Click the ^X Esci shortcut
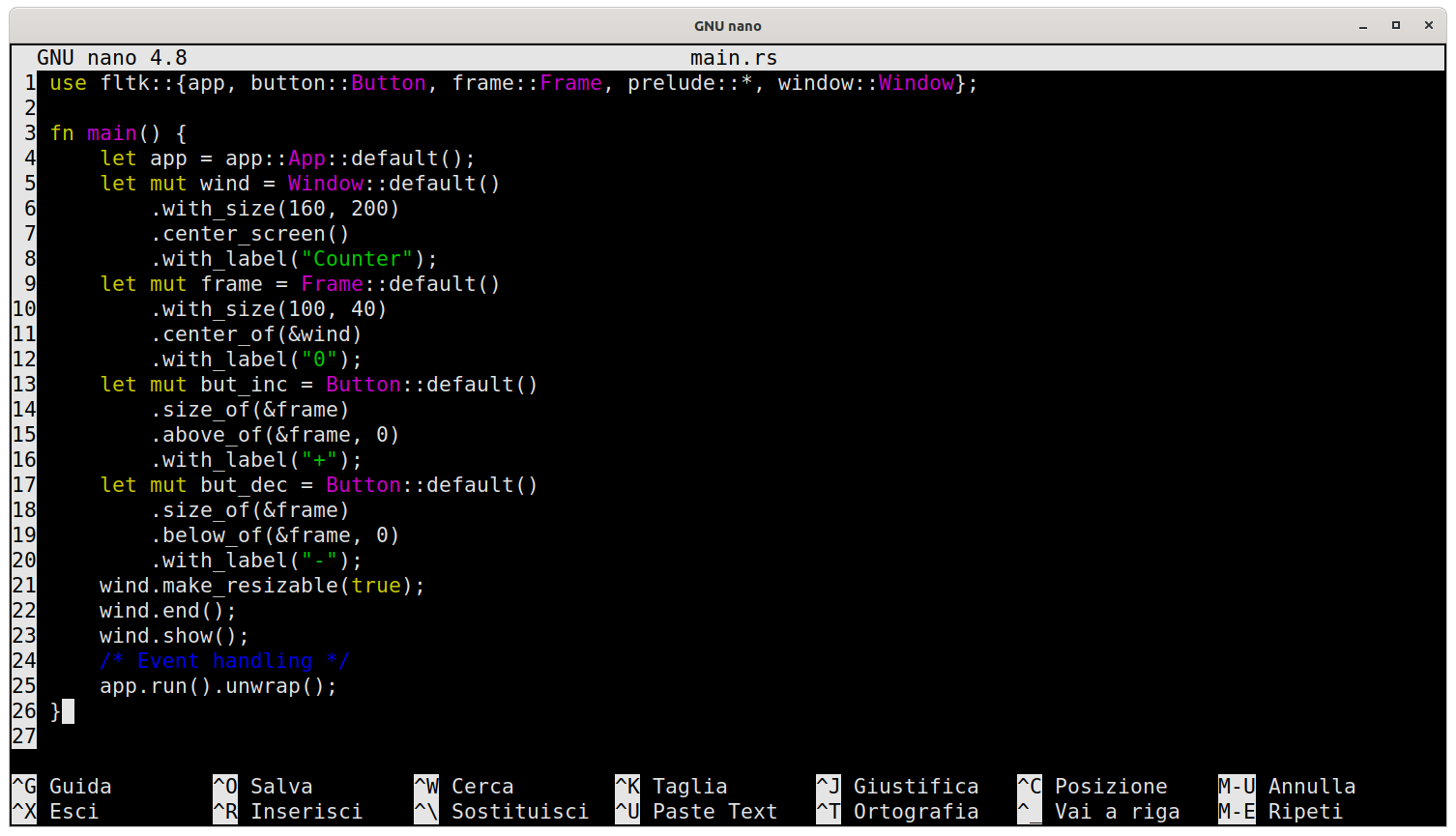The height and width of the screenshot is (836, 1456). pyautogui.click(x=55, y=812)
